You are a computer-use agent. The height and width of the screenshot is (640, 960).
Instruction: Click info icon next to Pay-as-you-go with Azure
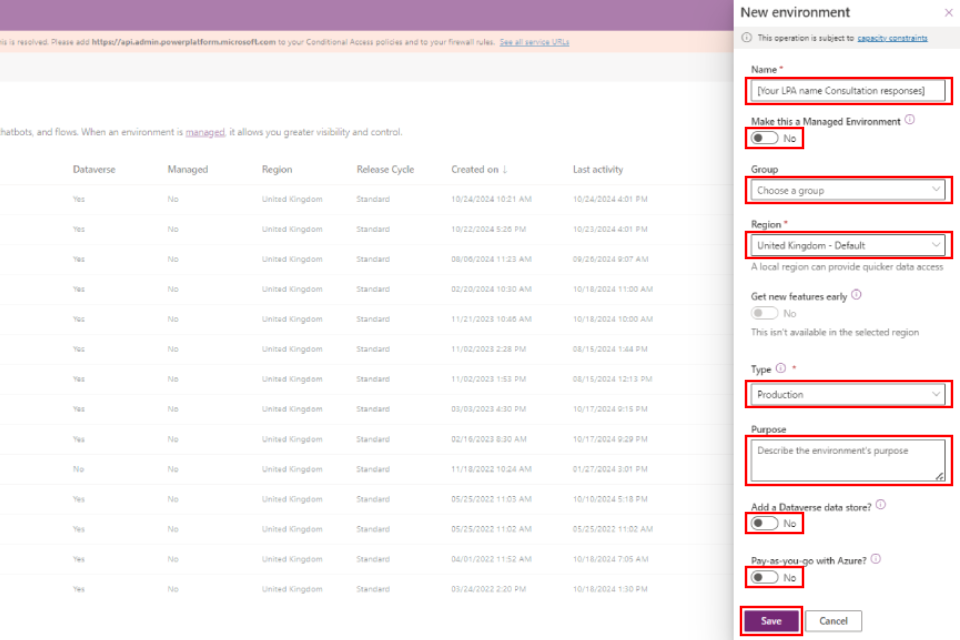click(x=875, y=560)
